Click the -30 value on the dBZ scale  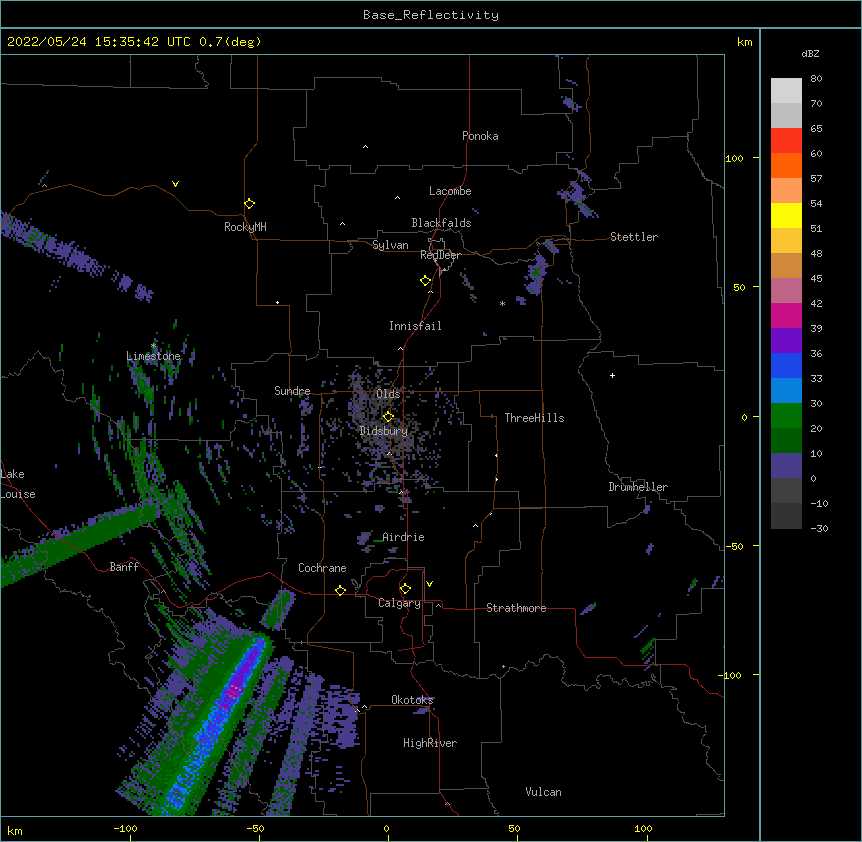coord(819,528)
